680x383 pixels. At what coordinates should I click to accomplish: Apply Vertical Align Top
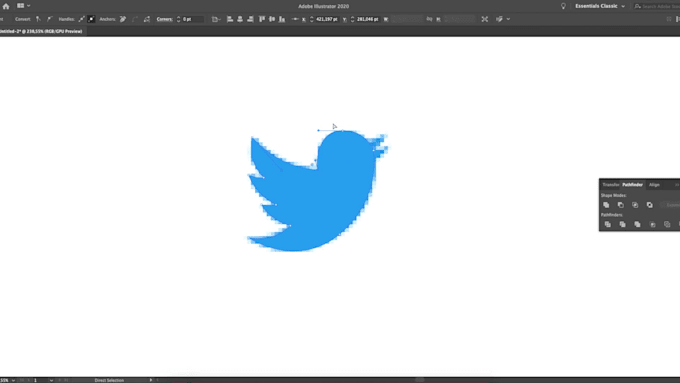[262, 19]
